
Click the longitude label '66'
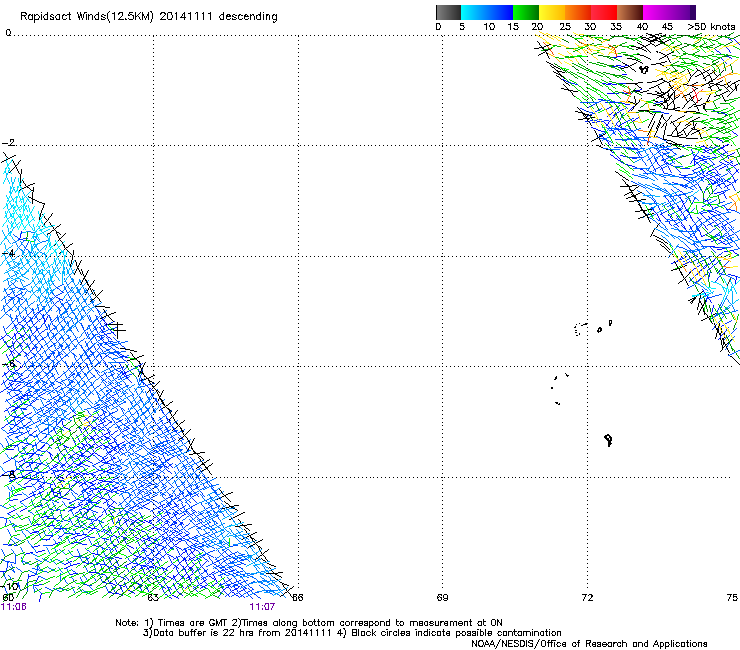click(297, 598)
